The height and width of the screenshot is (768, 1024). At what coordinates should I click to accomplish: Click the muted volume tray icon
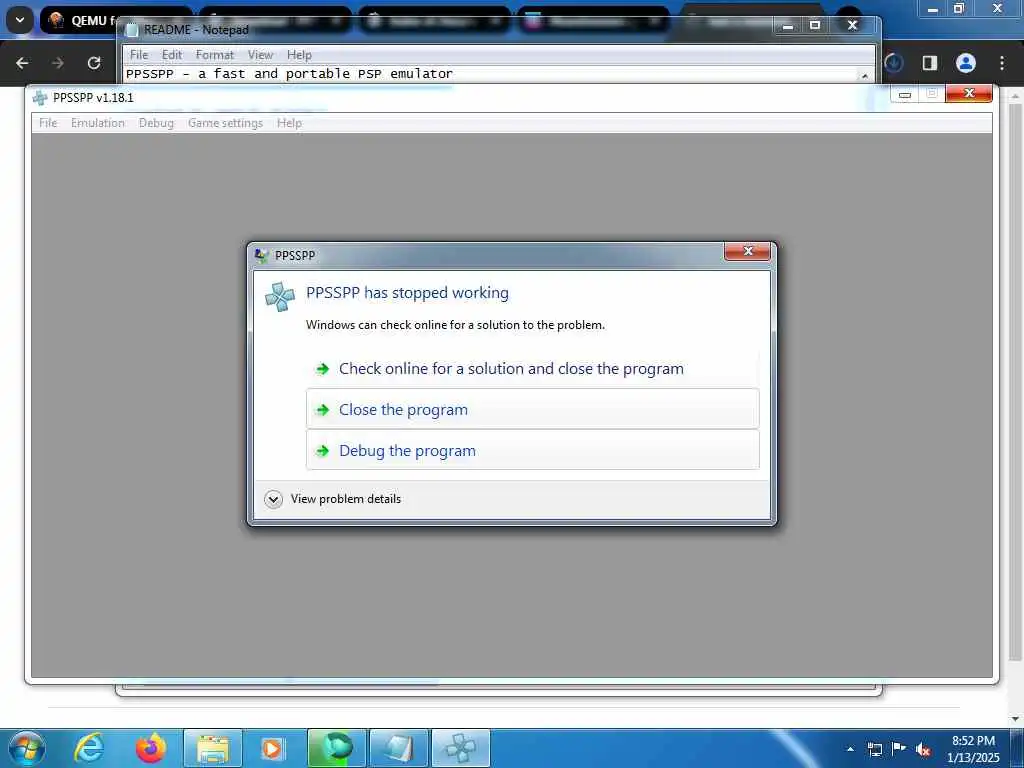point(923,750)
